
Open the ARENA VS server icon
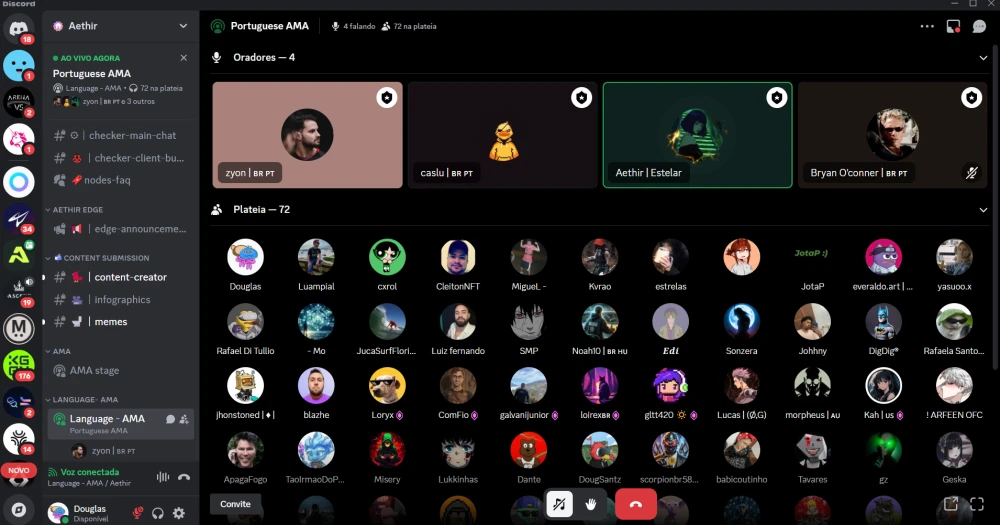tap(18, 102)
